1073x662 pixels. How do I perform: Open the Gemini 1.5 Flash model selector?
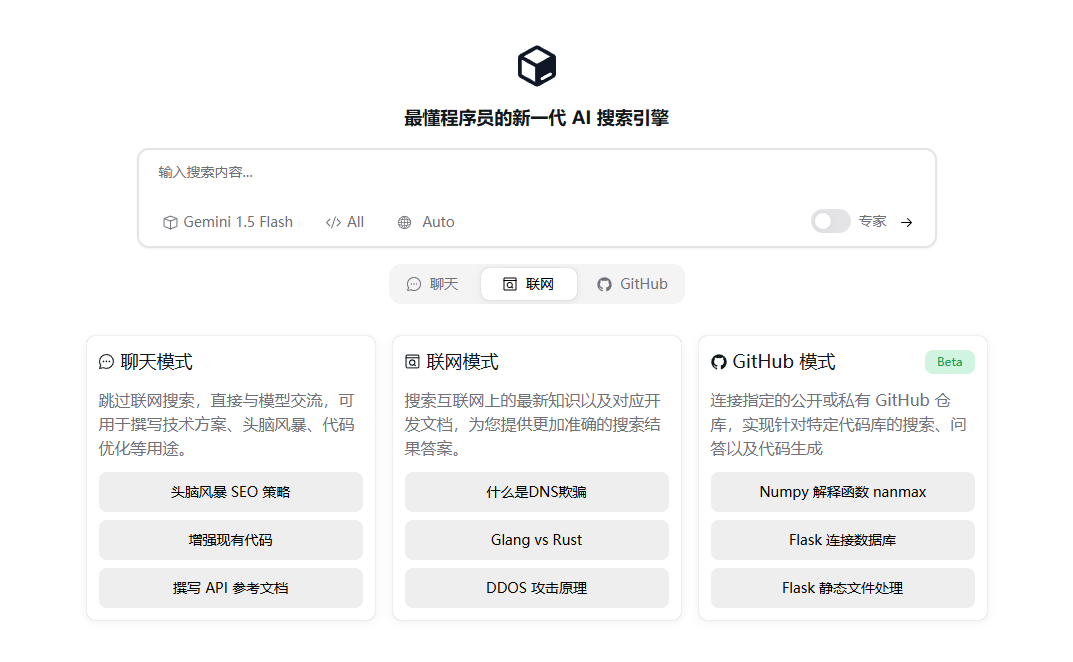[x=228, y=222]
